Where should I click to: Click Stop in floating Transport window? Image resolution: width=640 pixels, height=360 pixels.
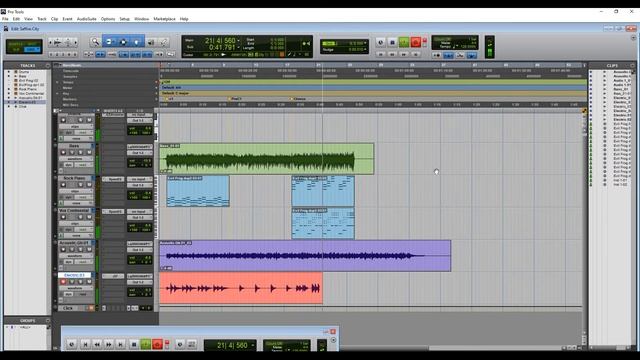coord(134,344)
